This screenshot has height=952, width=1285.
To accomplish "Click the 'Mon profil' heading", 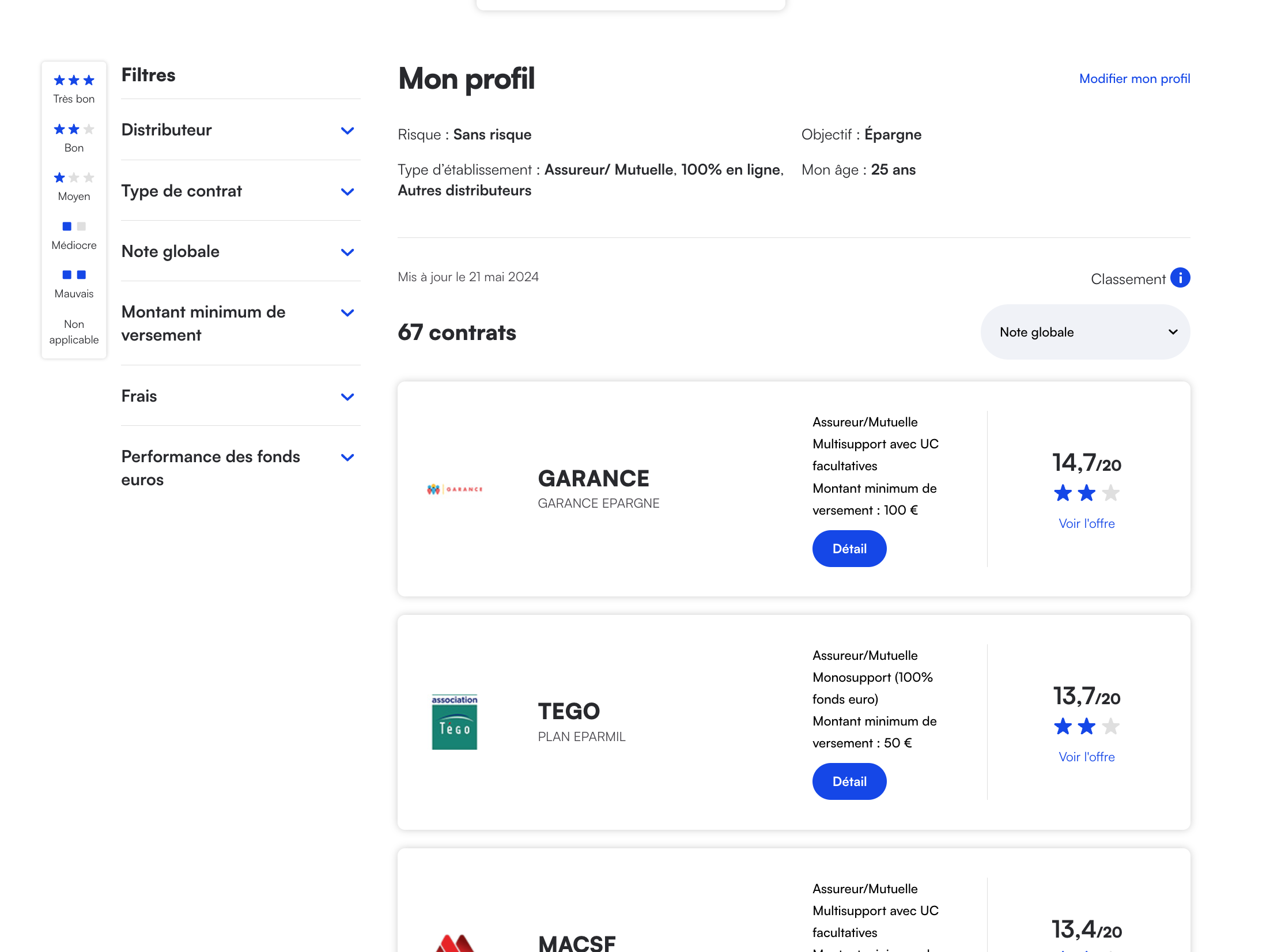I will pos(466,79).
